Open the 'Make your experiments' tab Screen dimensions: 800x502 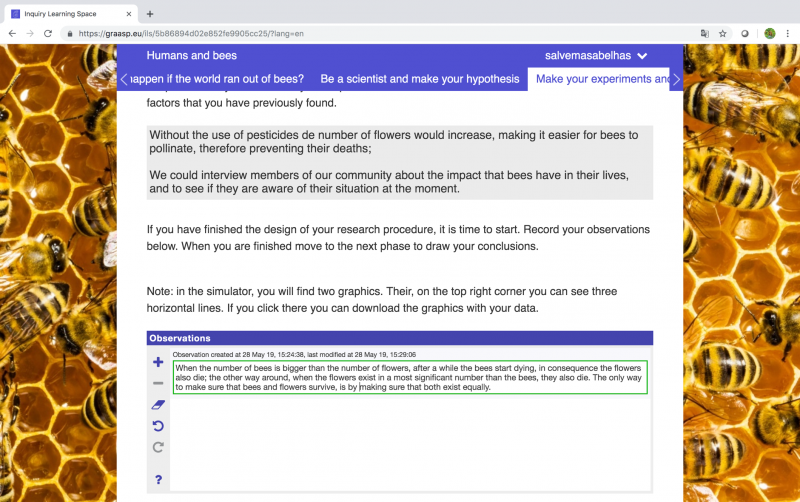coord(598,79)
